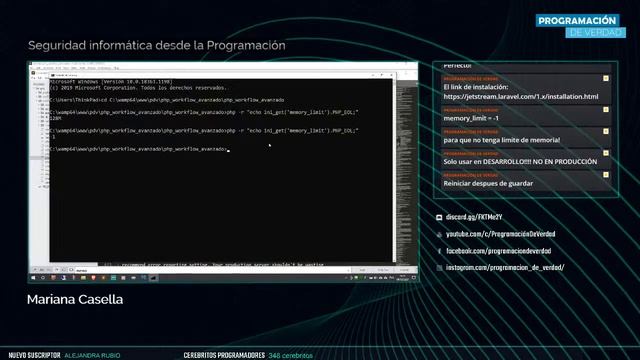Screen dimensions: 640x360
Task: Open the discord.gg/FKTMe2Y link
Action: point(474,217)
